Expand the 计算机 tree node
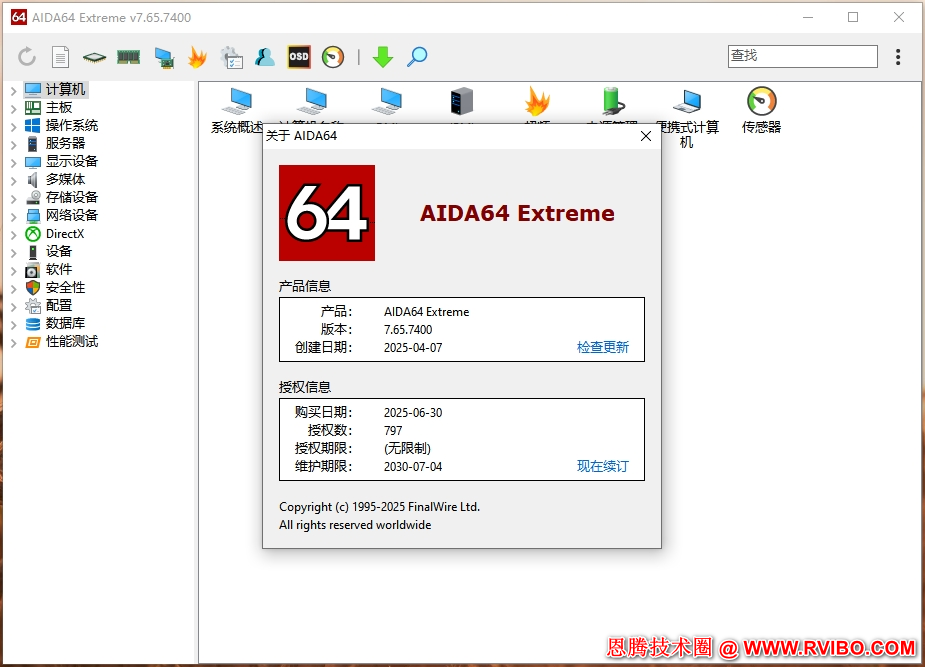This screenshot has height=667, width=925. pyautogui.click(x=14, y=90)
